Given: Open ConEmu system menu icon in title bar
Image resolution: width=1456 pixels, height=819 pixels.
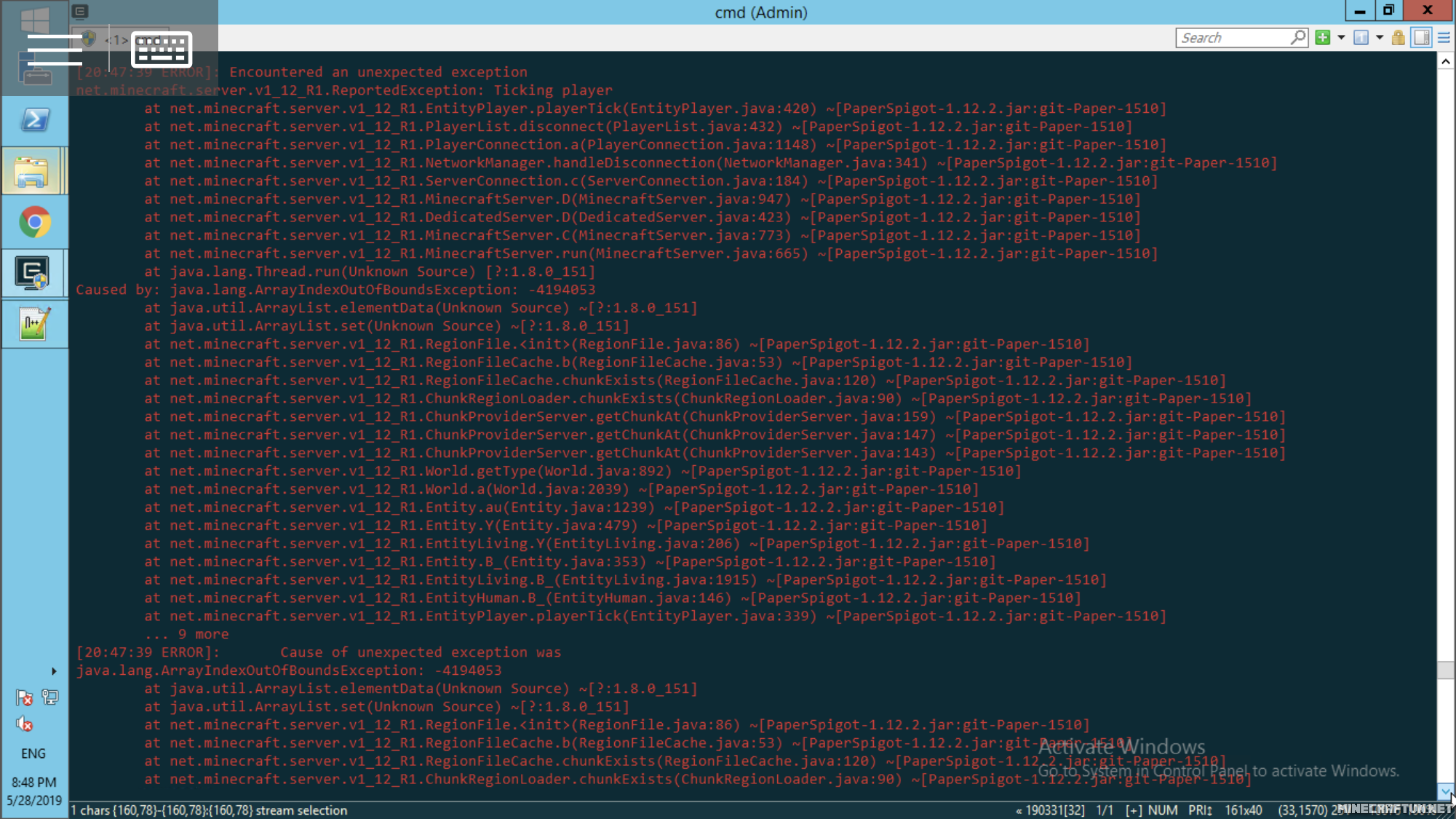Looking at the screenshot, I should click(80, 11).
